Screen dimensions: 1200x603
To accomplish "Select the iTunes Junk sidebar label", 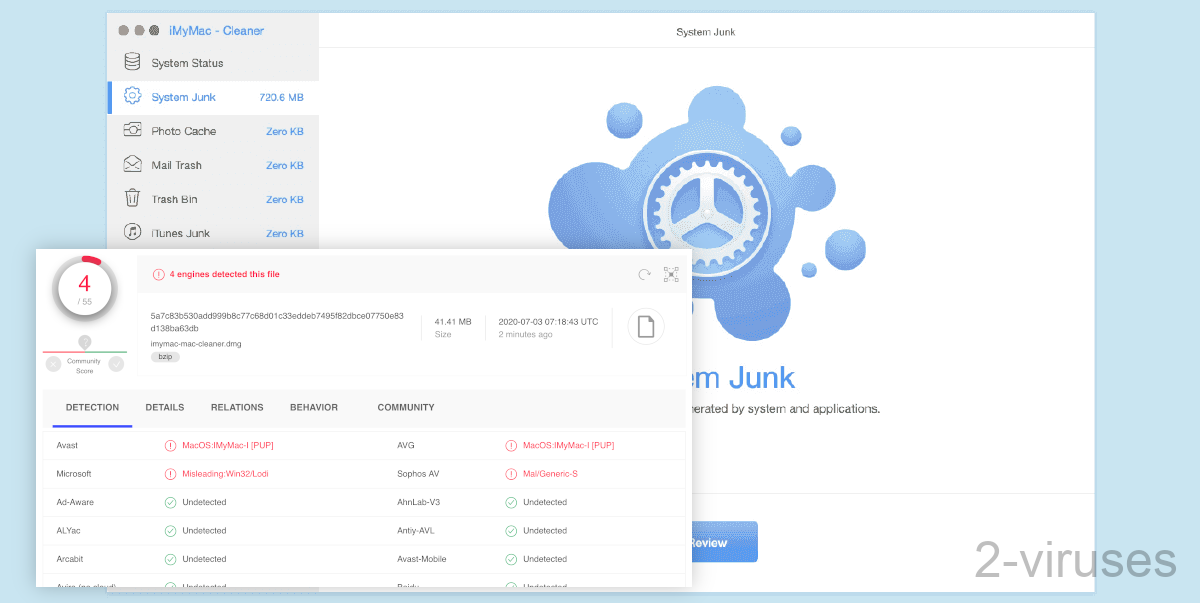I will coord(181,233).
